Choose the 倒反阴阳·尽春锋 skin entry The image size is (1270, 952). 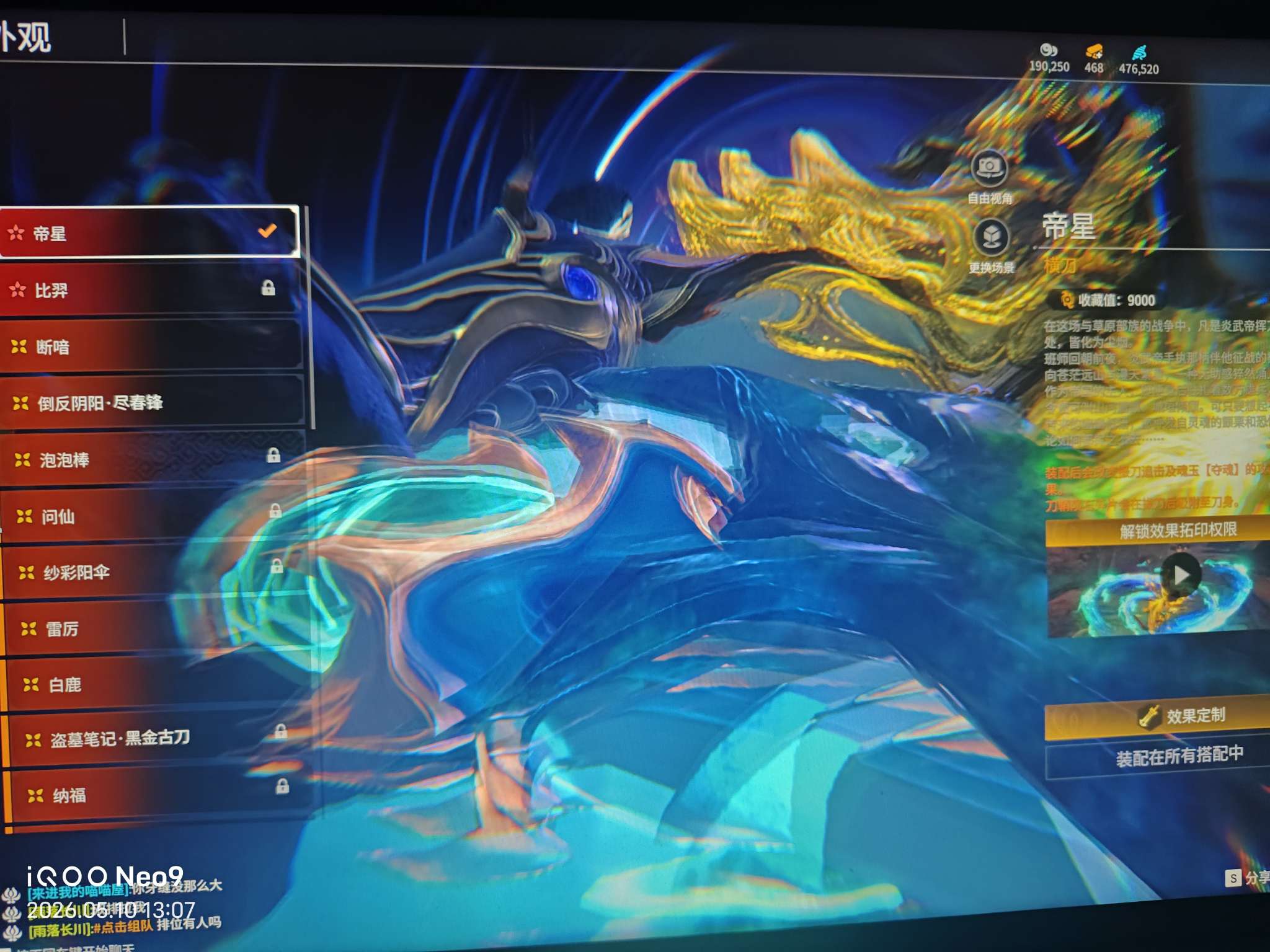pos(153,403)
